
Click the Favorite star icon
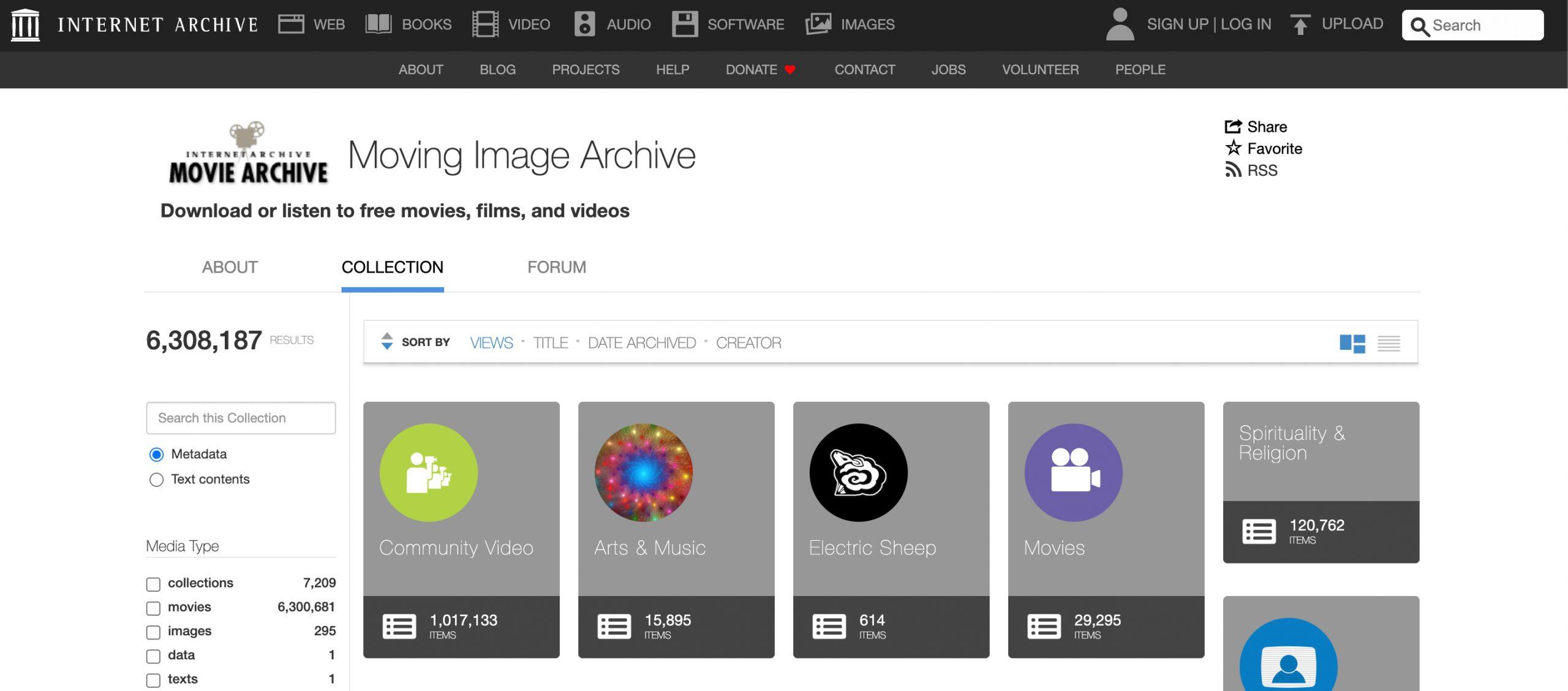click(1233, 148)
